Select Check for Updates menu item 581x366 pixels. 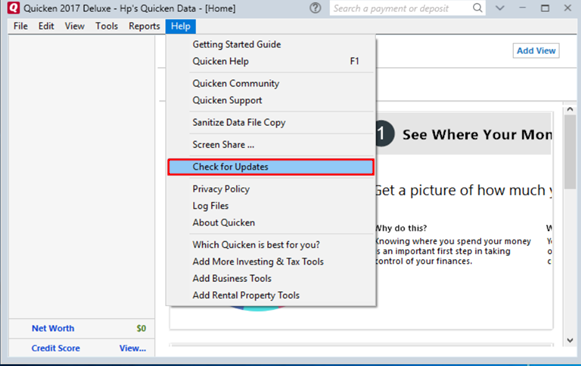point(270,167)
